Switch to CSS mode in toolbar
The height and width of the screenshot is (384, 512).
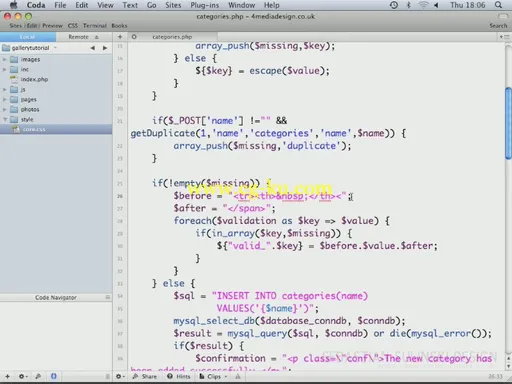coord(73,26)
